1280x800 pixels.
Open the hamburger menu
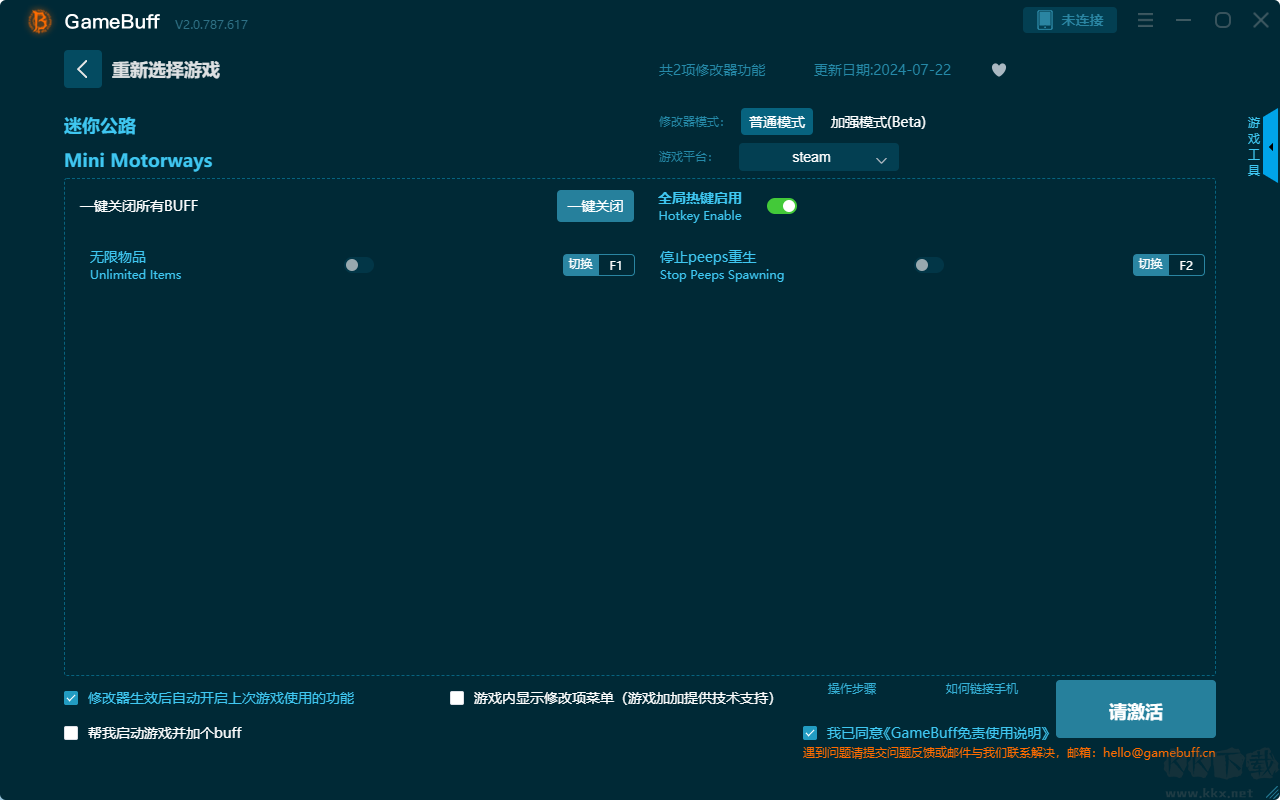coord(1144,20)
